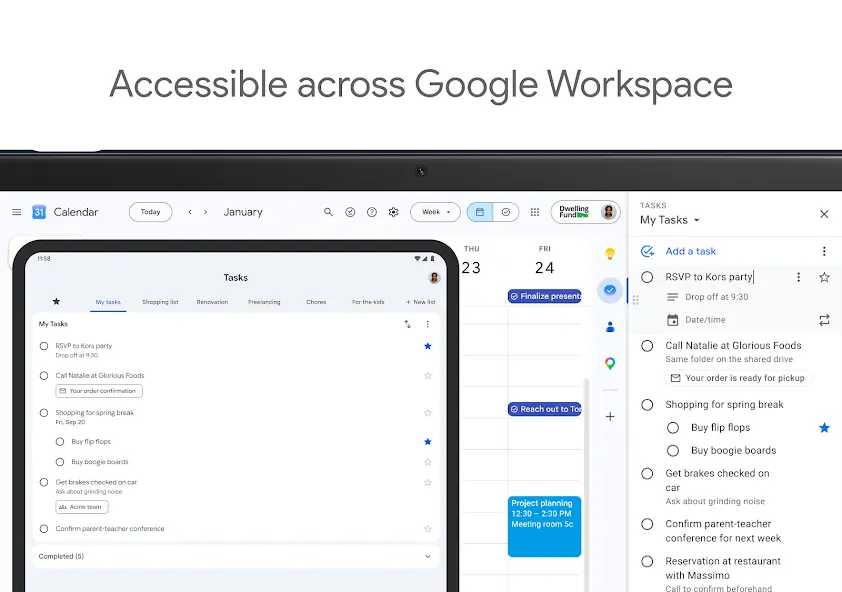Open Acme team chip on tablet
Viewport: 842px width, 592px height.
tap(82, 507)
